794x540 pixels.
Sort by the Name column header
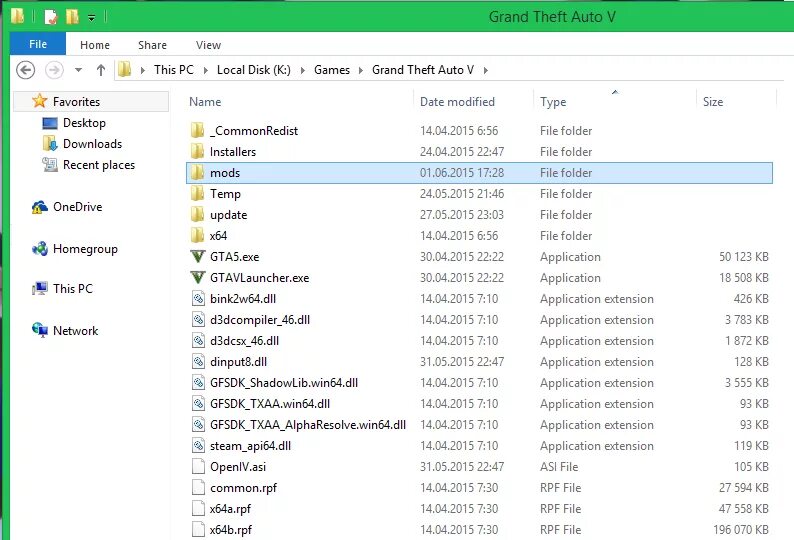coord(205,101)
